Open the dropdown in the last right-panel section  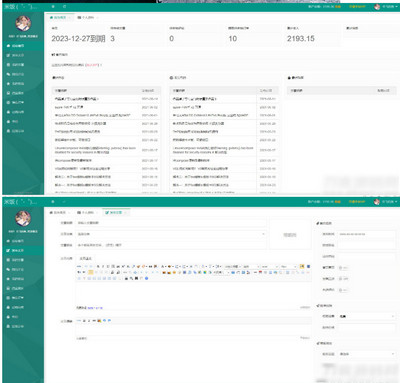point(367,354)
